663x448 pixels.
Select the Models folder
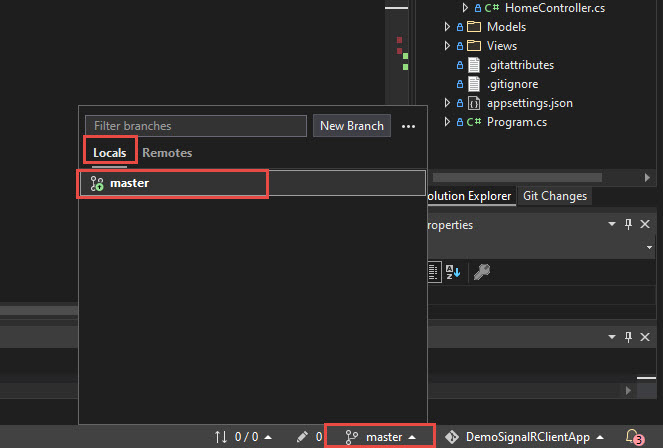506,27
